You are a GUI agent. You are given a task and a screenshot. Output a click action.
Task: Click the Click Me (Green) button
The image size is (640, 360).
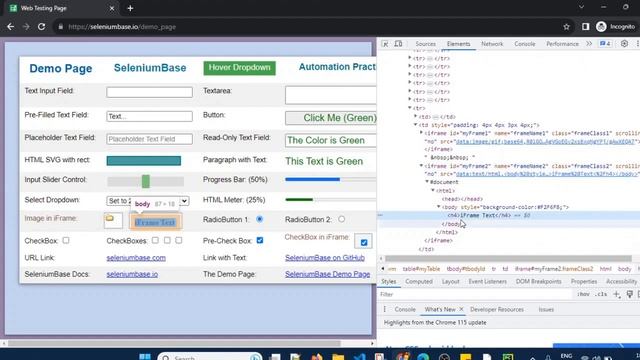(x=331, y=118)
